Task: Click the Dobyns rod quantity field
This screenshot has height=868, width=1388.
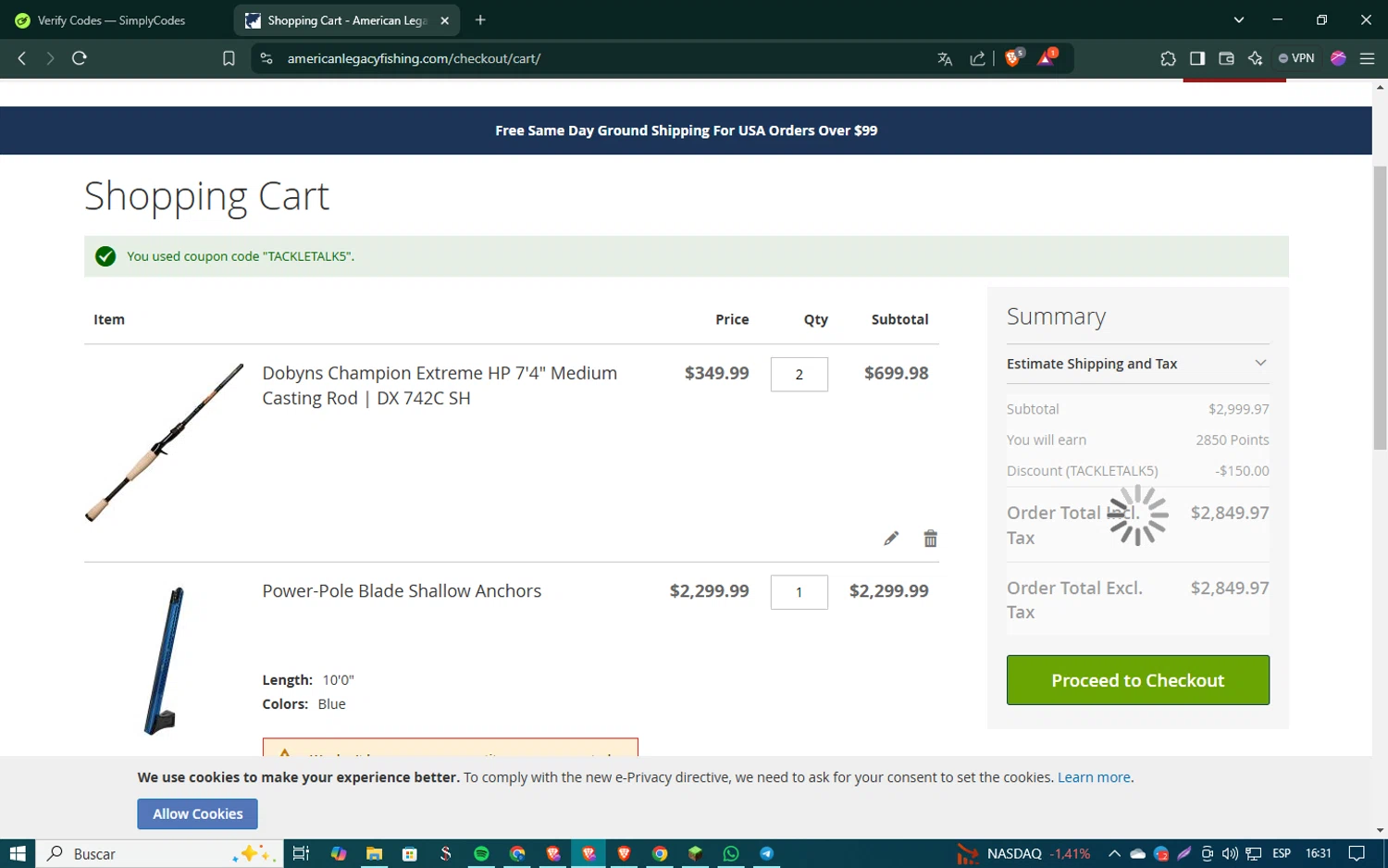Action: [799, 375]
